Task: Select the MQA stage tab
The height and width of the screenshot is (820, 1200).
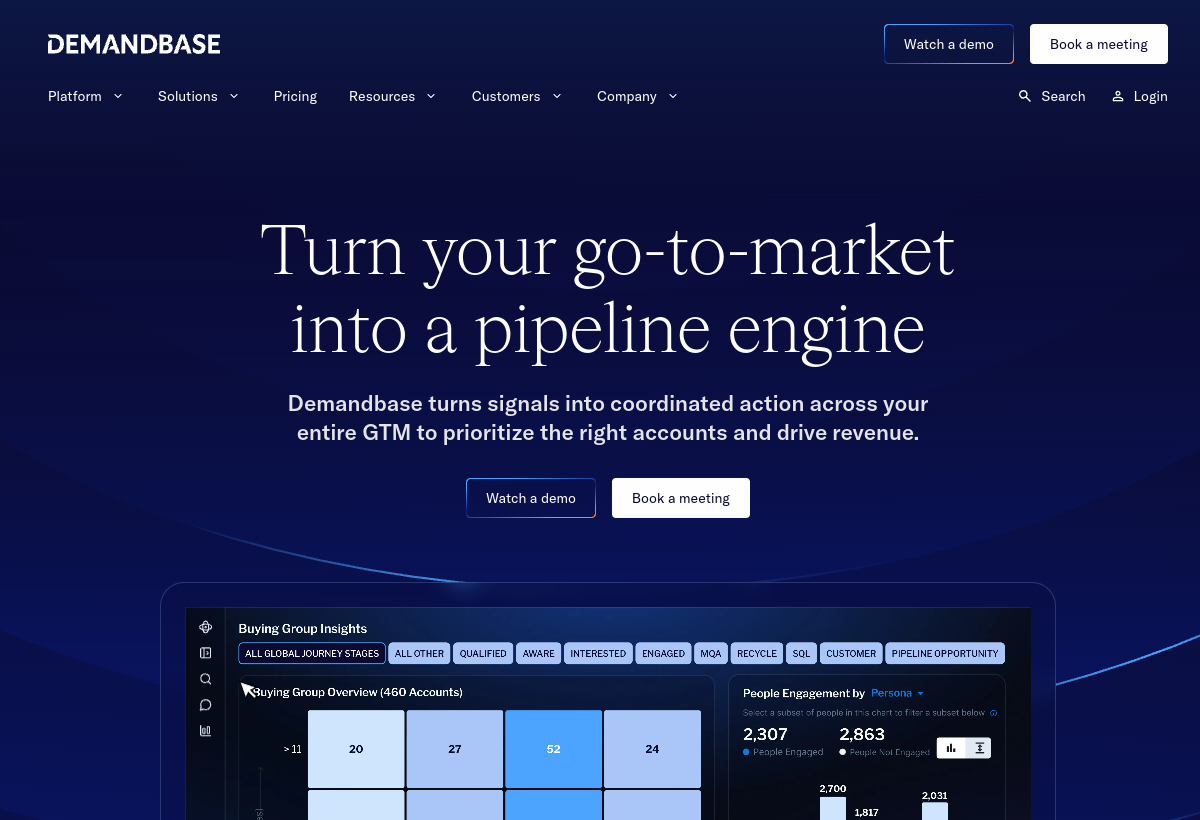Action: (711, 653)
